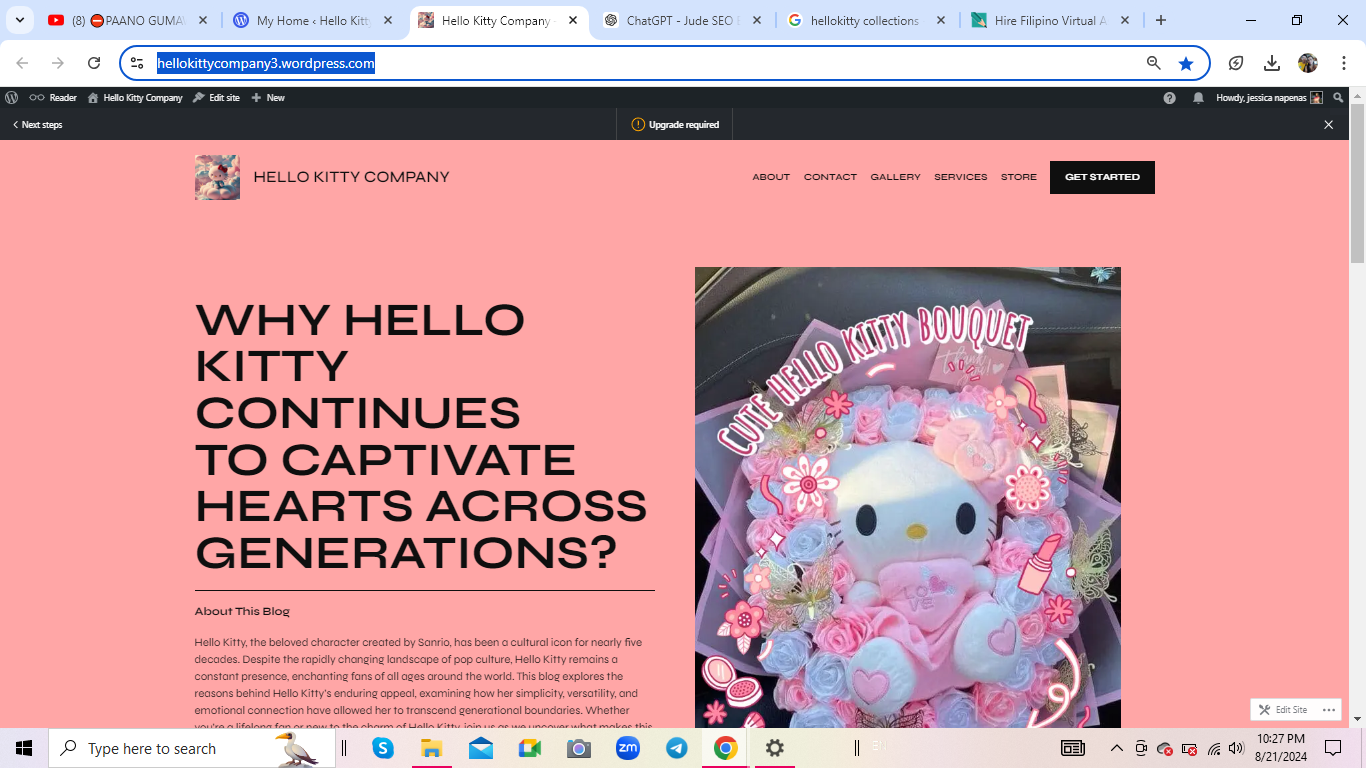Open the About page in site menu
The height and width of the screenshot is (768, 1366).
pos(771,177)
